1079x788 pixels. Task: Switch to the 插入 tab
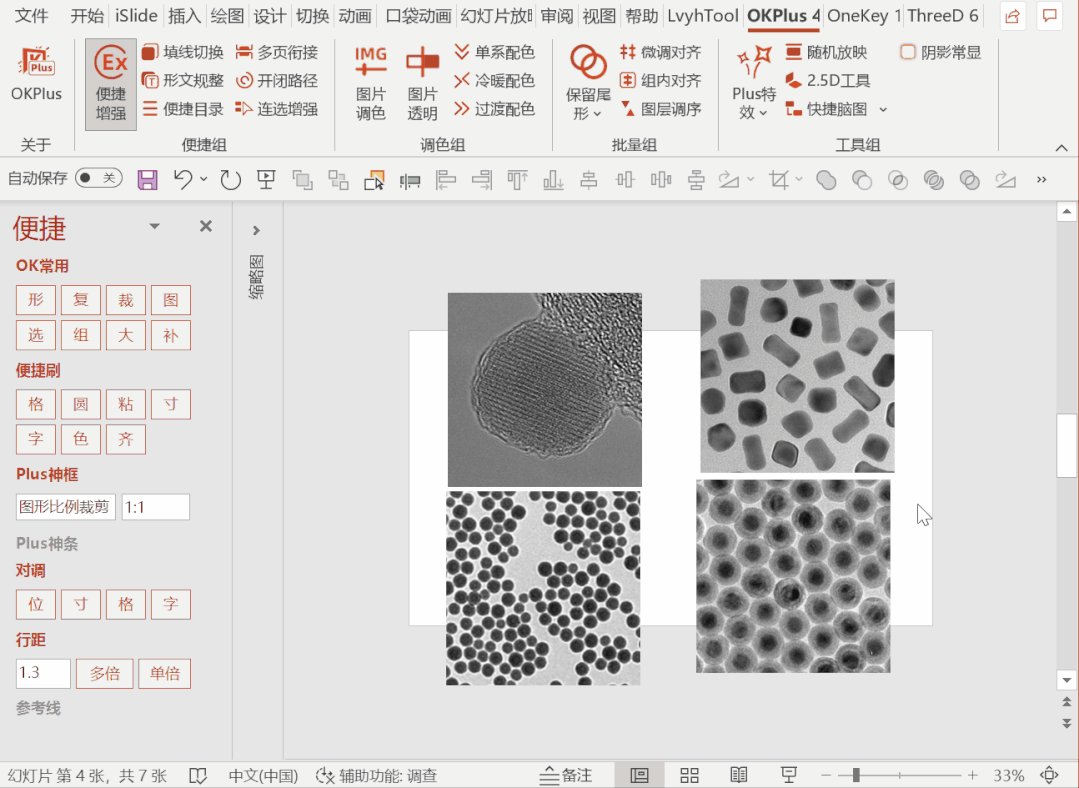[184, 16]
